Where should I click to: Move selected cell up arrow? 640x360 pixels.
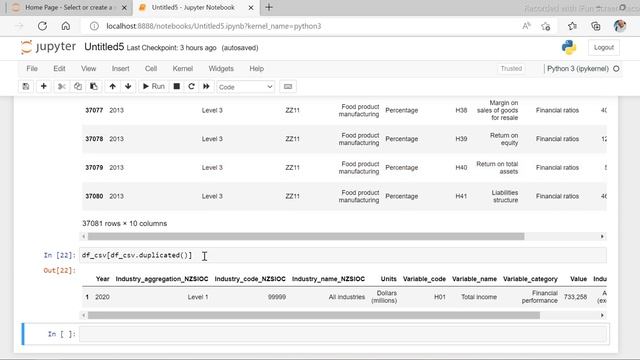113,87
